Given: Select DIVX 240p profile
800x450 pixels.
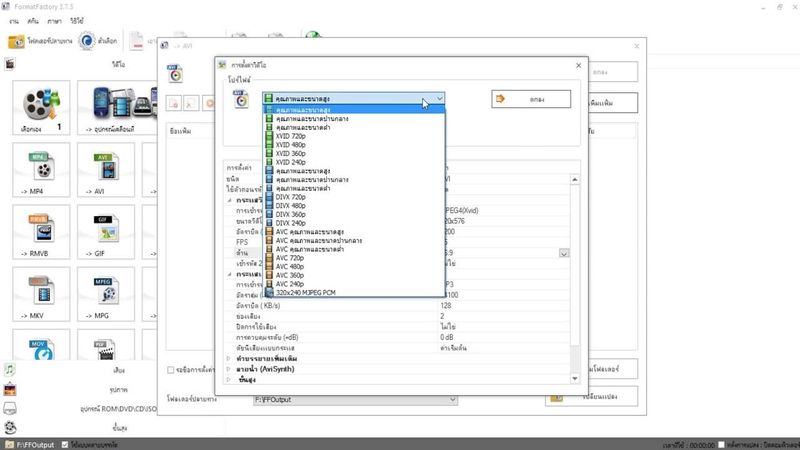Looking at the screenshot, I should click(x=354, y=223).
